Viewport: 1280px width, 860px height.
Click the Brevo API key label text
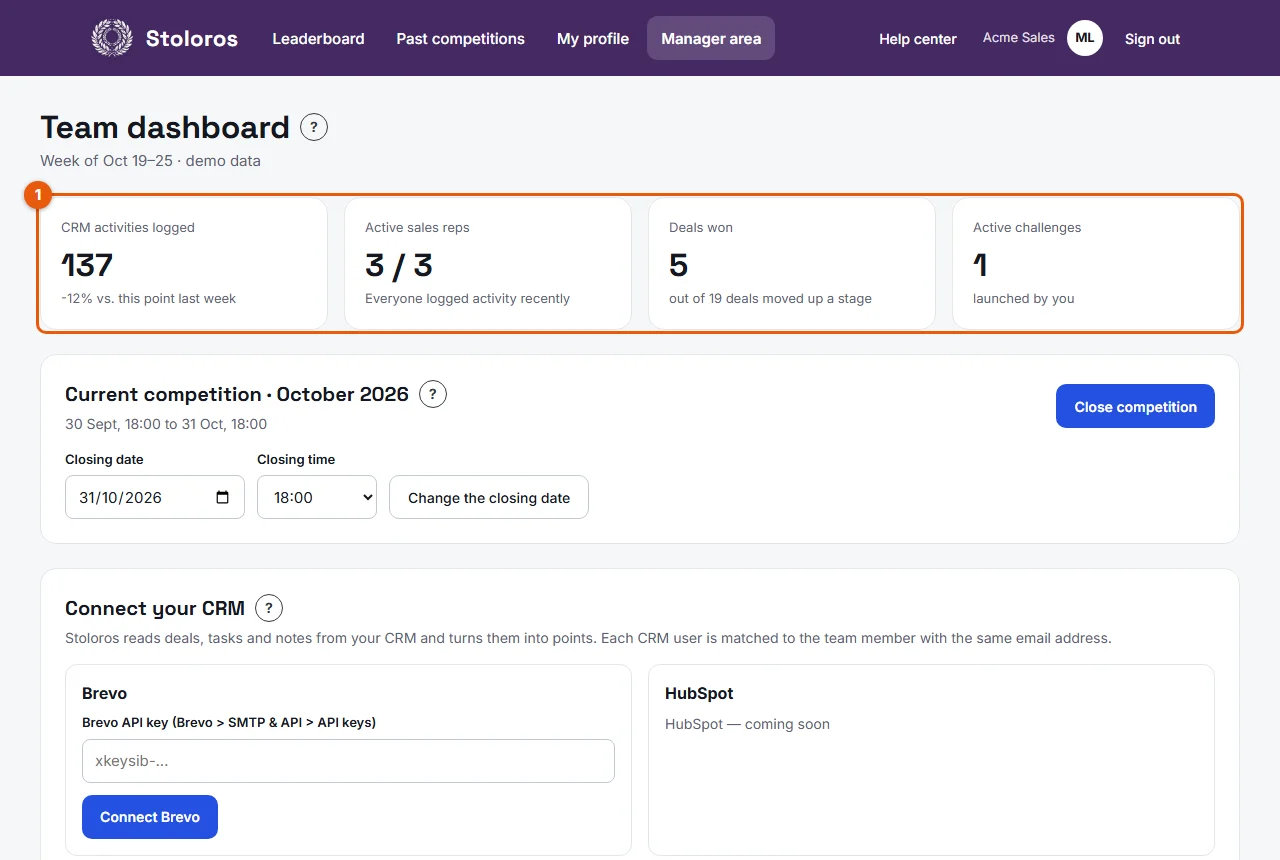tap(229, 722)
